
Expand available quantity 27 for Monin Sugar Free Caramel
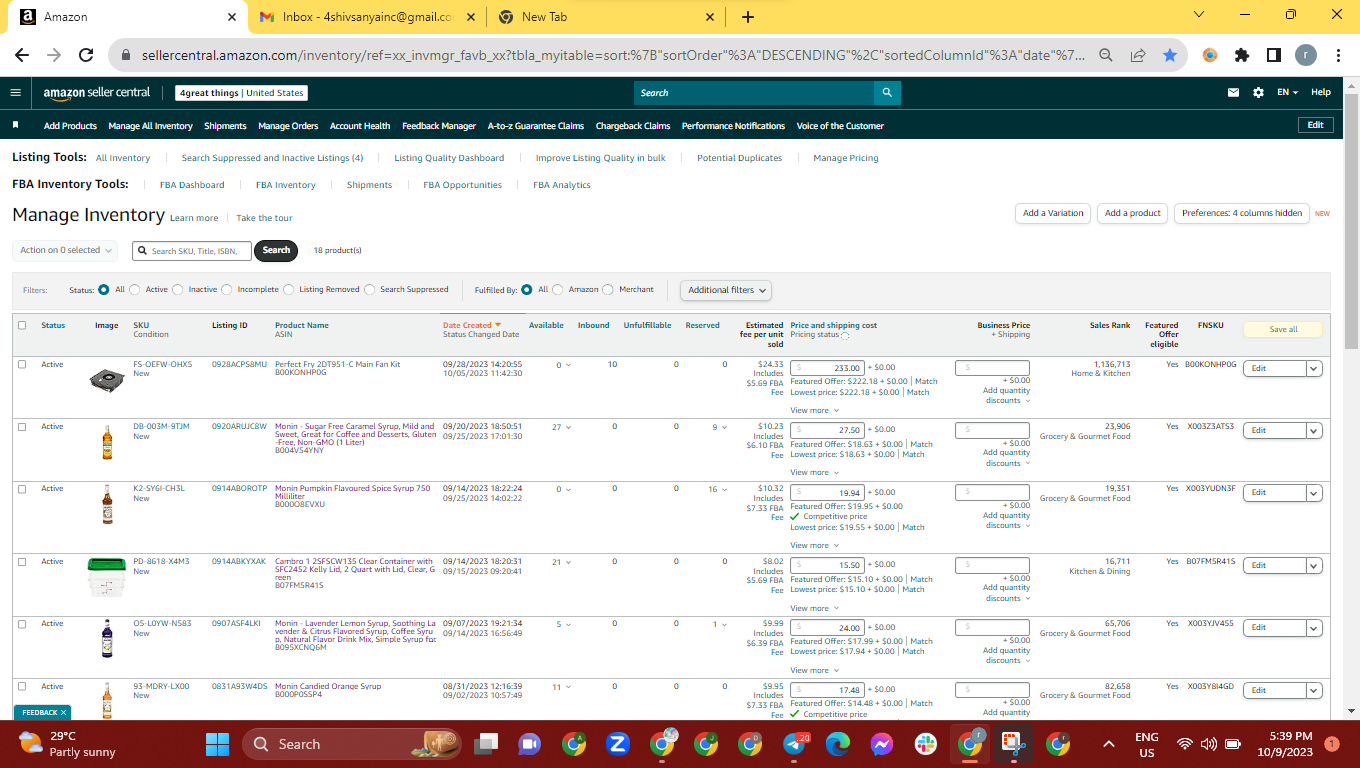pyautogui.click(x=568, y=427)
